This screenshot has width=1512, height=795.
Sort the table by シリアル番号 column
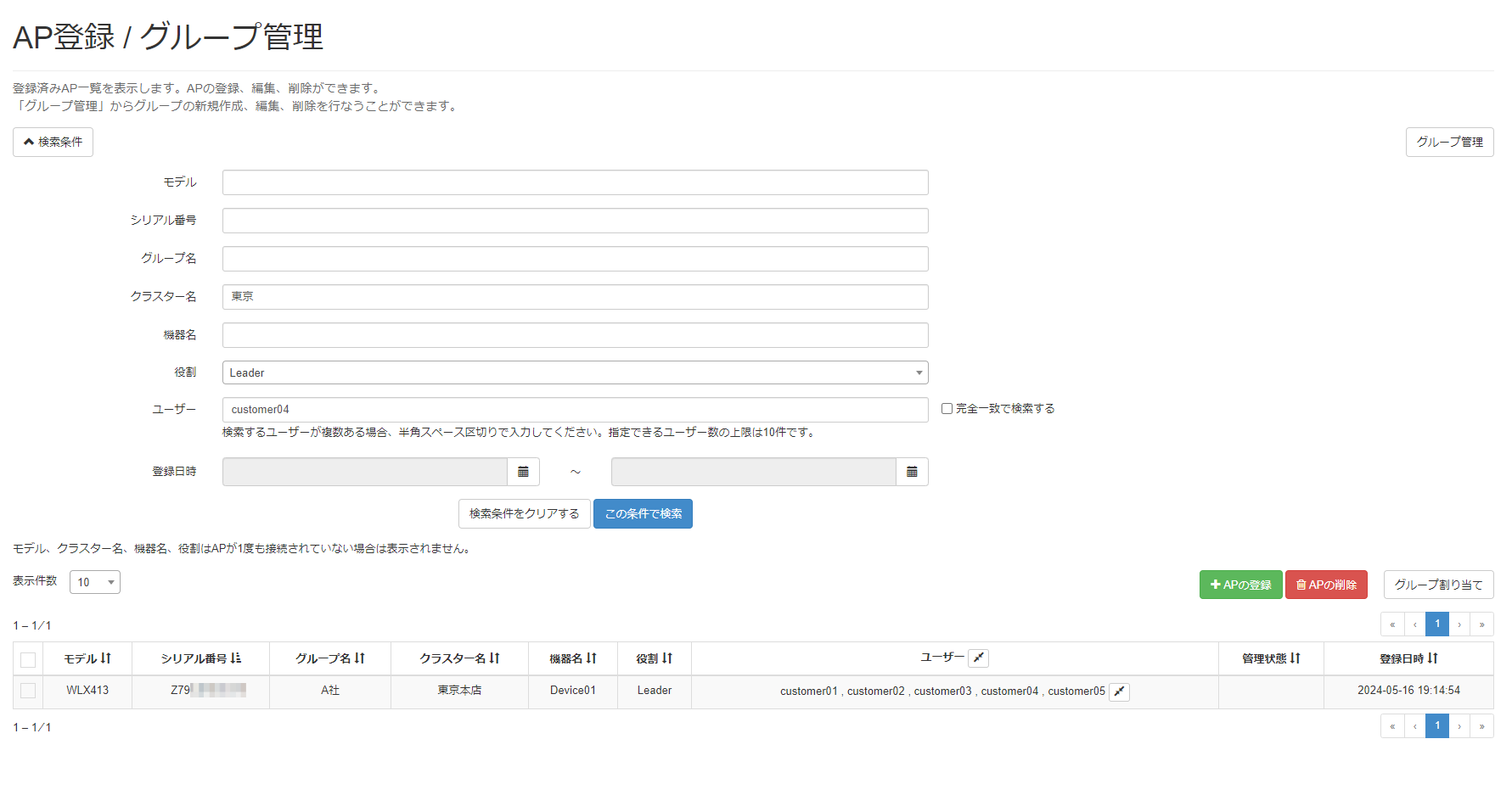coord(235,658)
